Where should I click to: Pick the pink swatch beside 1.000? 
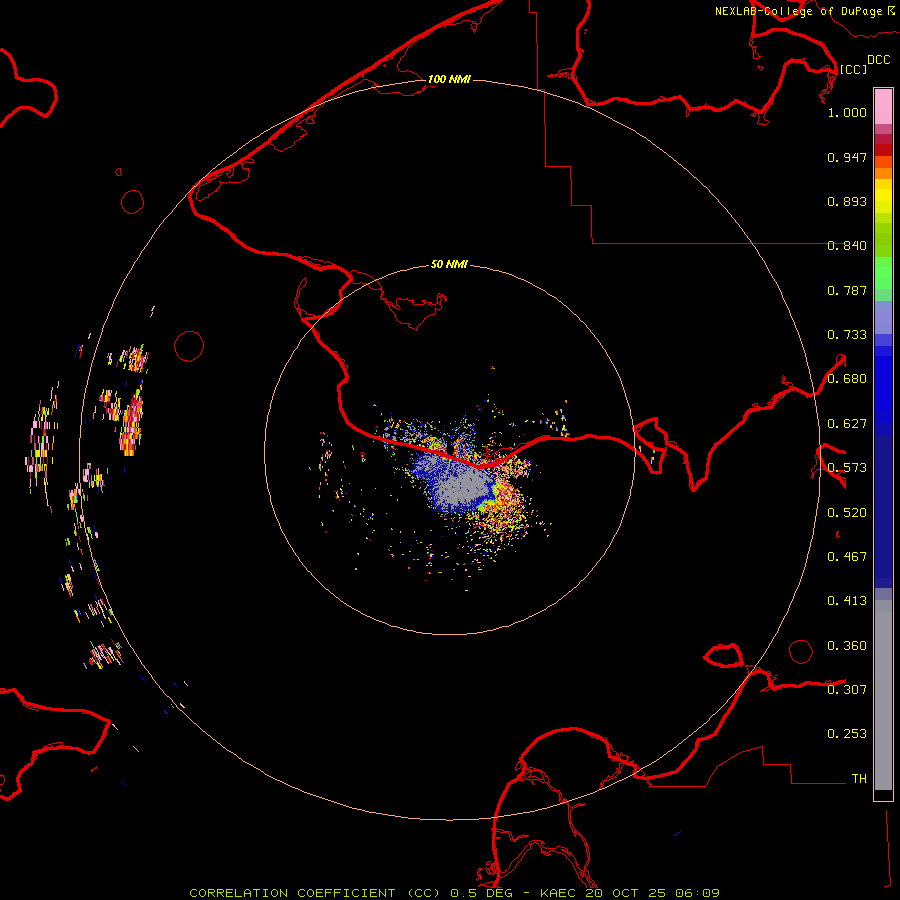[883, 108]
